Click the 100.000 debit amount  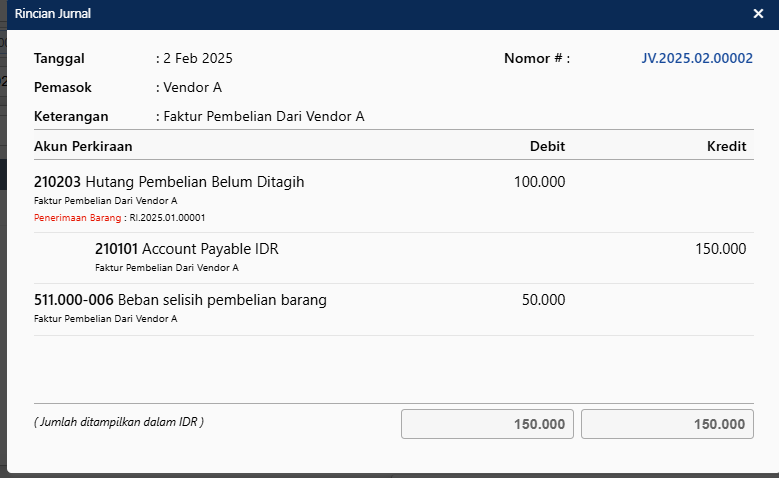[x=539, y=182]
